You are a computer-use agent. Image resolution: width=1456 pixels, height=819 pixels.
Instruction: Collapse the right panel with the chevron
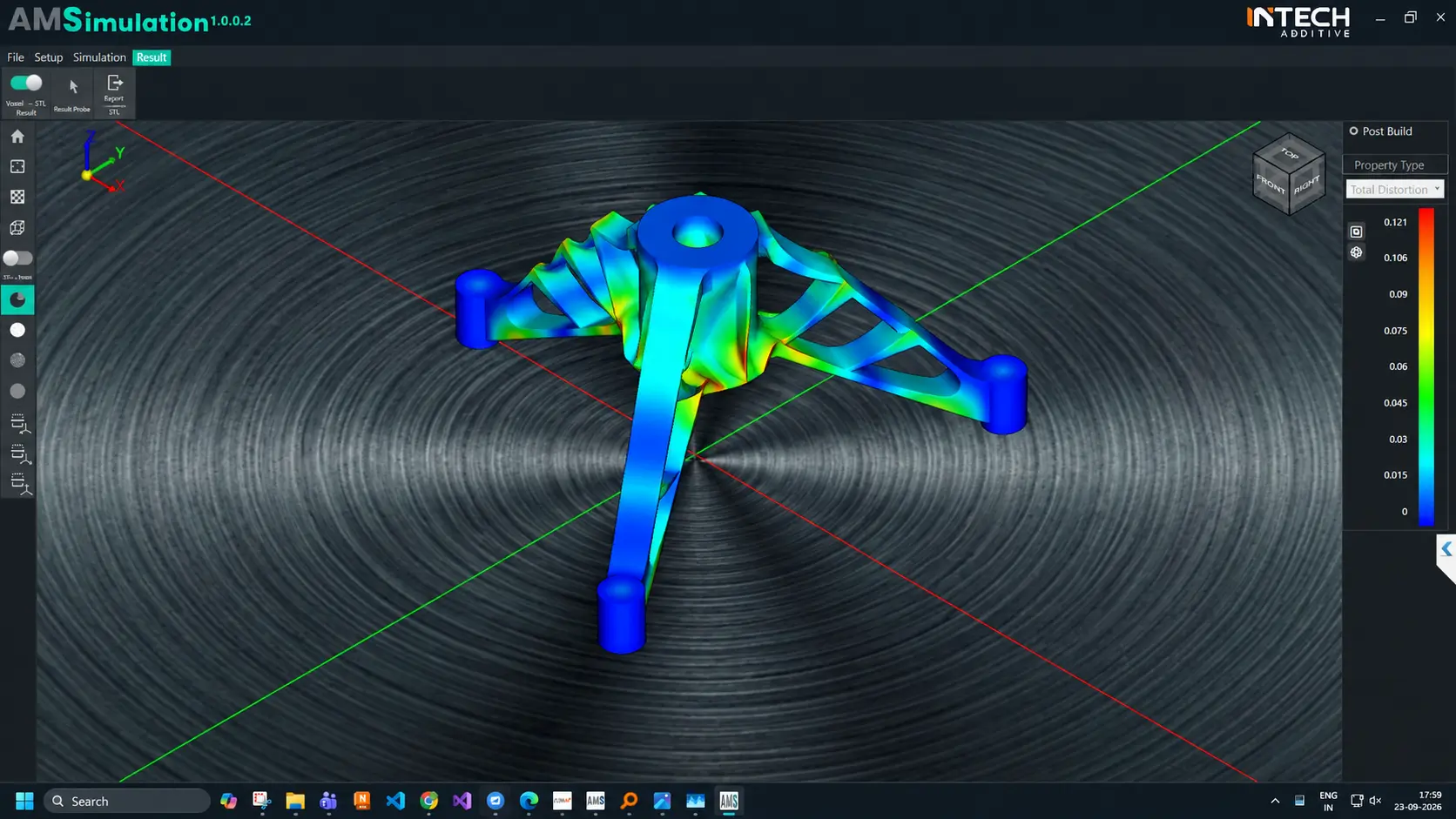pos(1446,549)
